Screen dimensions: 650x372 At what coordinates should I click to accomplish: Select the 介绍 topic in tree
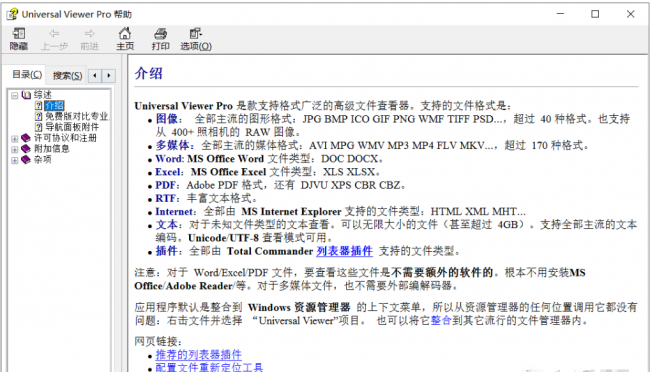[54, 105]
